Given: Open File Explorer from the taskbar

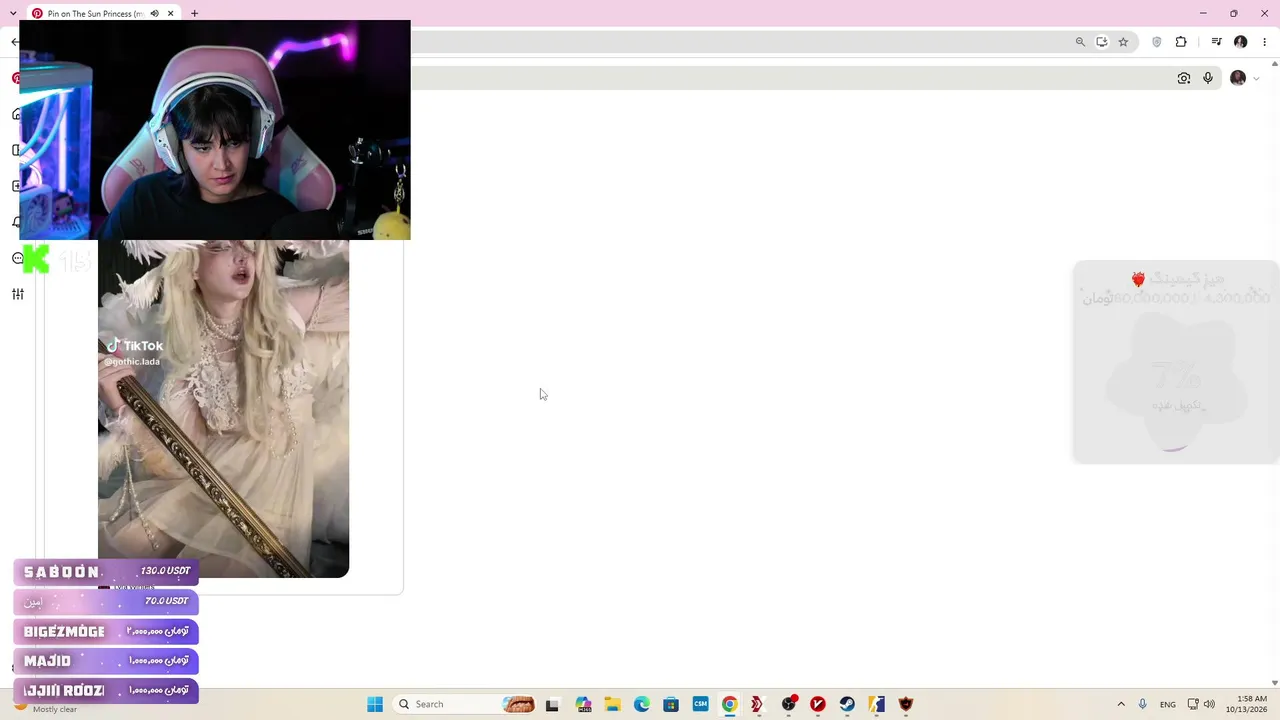Looking at the screenshot, I should pyautogui.click(x=612, y=704).
